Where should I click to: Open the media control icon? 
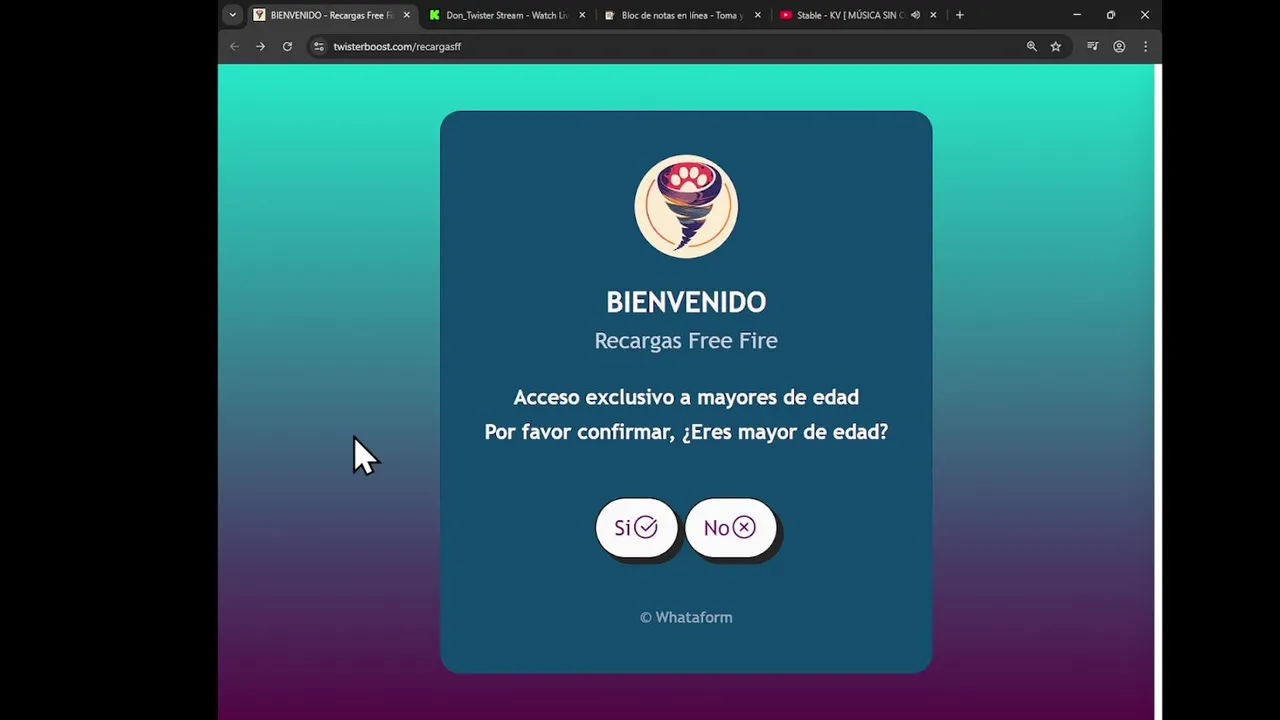(1092, 46)
